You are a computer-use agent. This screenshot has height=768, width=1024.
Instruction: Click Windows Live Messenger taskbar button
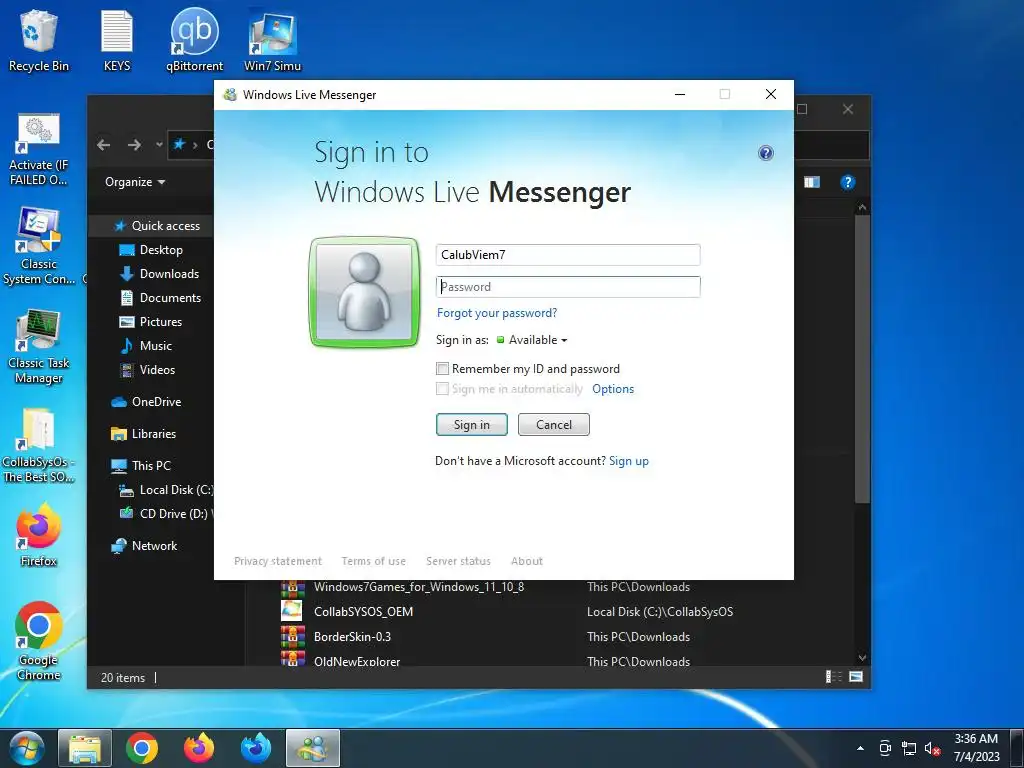coord(313,748)
